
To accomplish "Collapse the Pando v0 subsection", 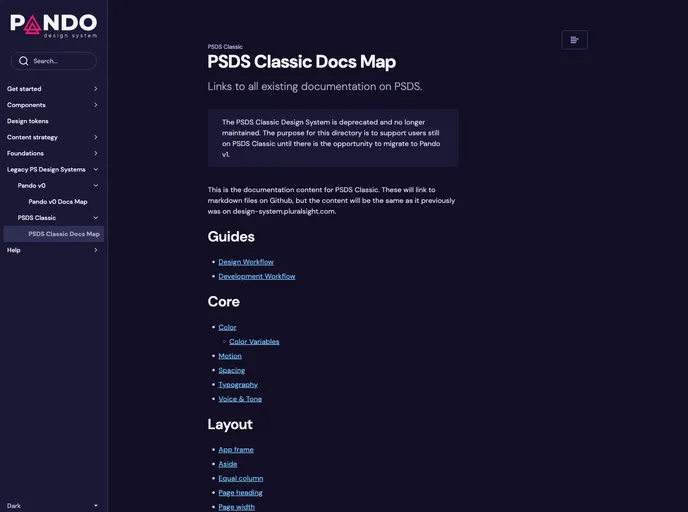I will pyautogui.click(x=96, y=185).
